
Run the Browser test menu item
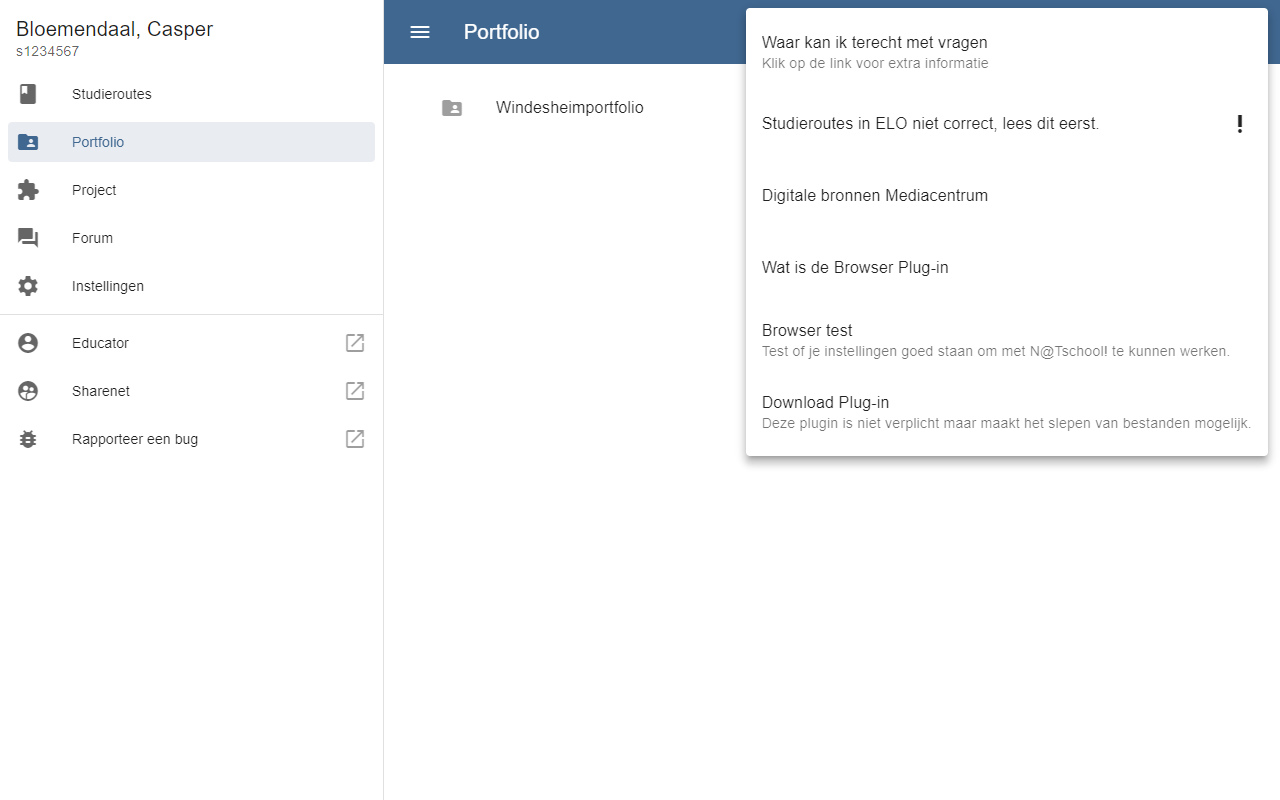click(x=1007, y=340)
